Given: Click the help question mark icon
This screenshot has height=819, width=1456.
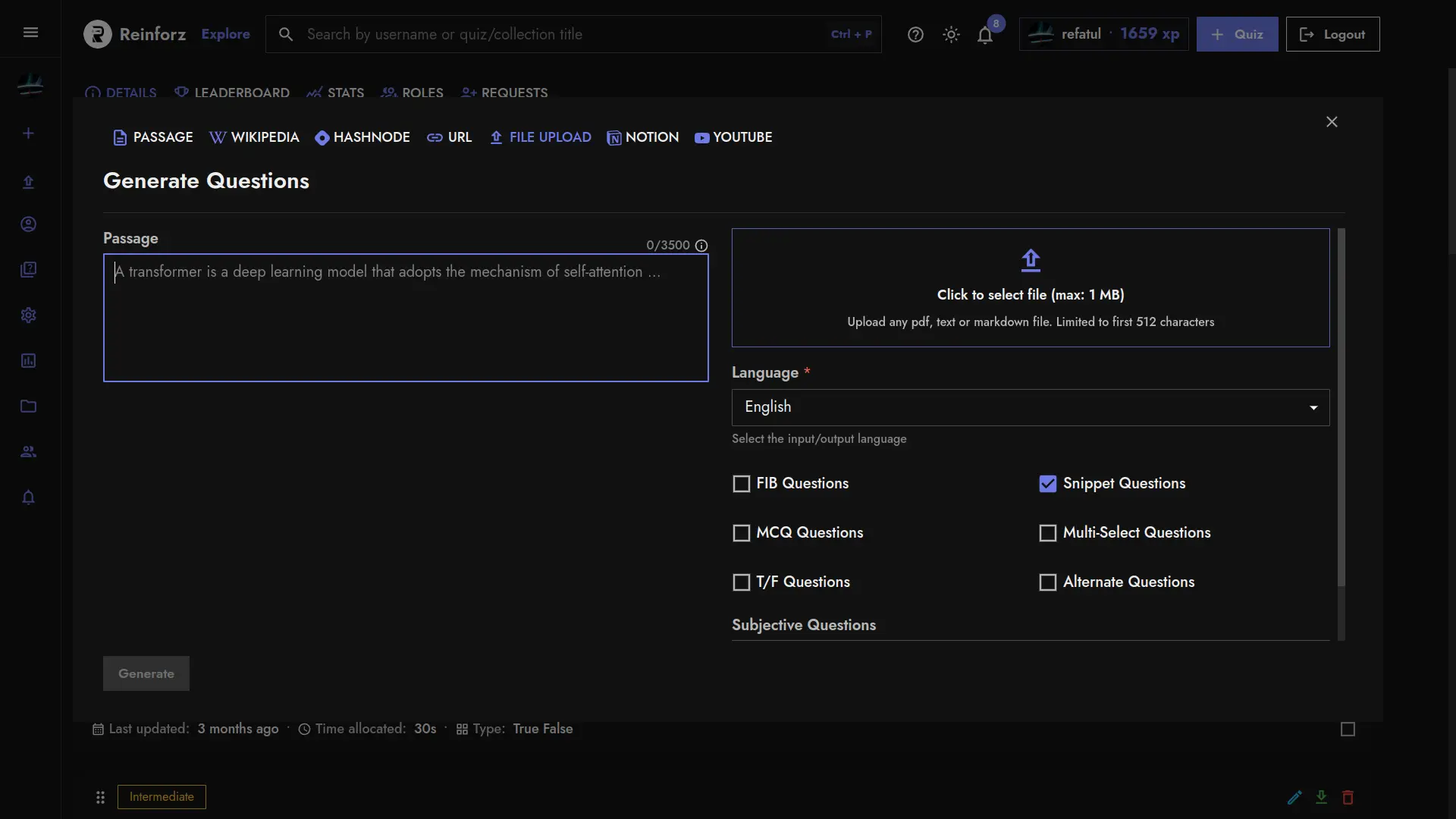Looking at the screenshot, I should pyautogui.click(x=914, y=34).
